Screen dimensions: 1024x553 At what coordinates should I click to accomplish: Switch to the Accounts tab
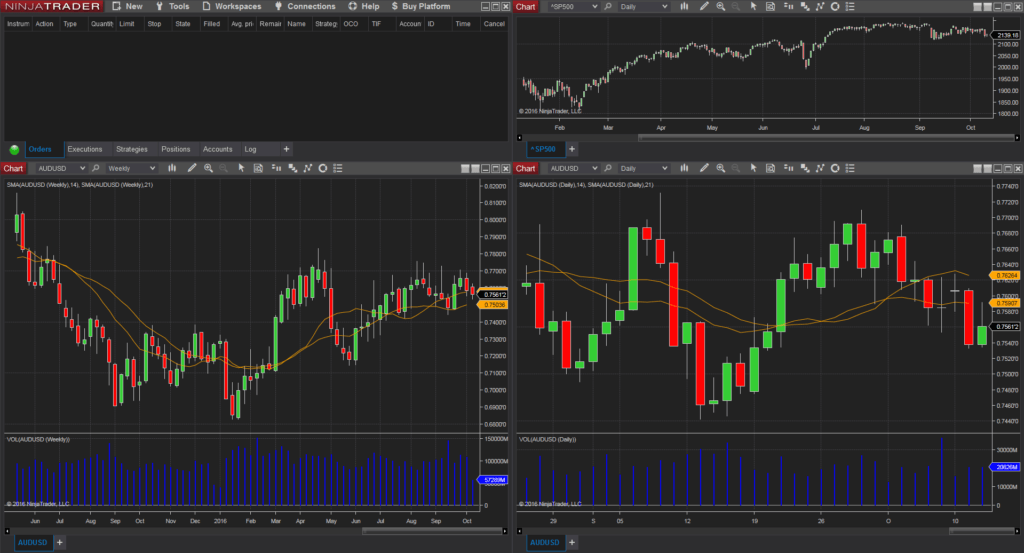[217, 150]
